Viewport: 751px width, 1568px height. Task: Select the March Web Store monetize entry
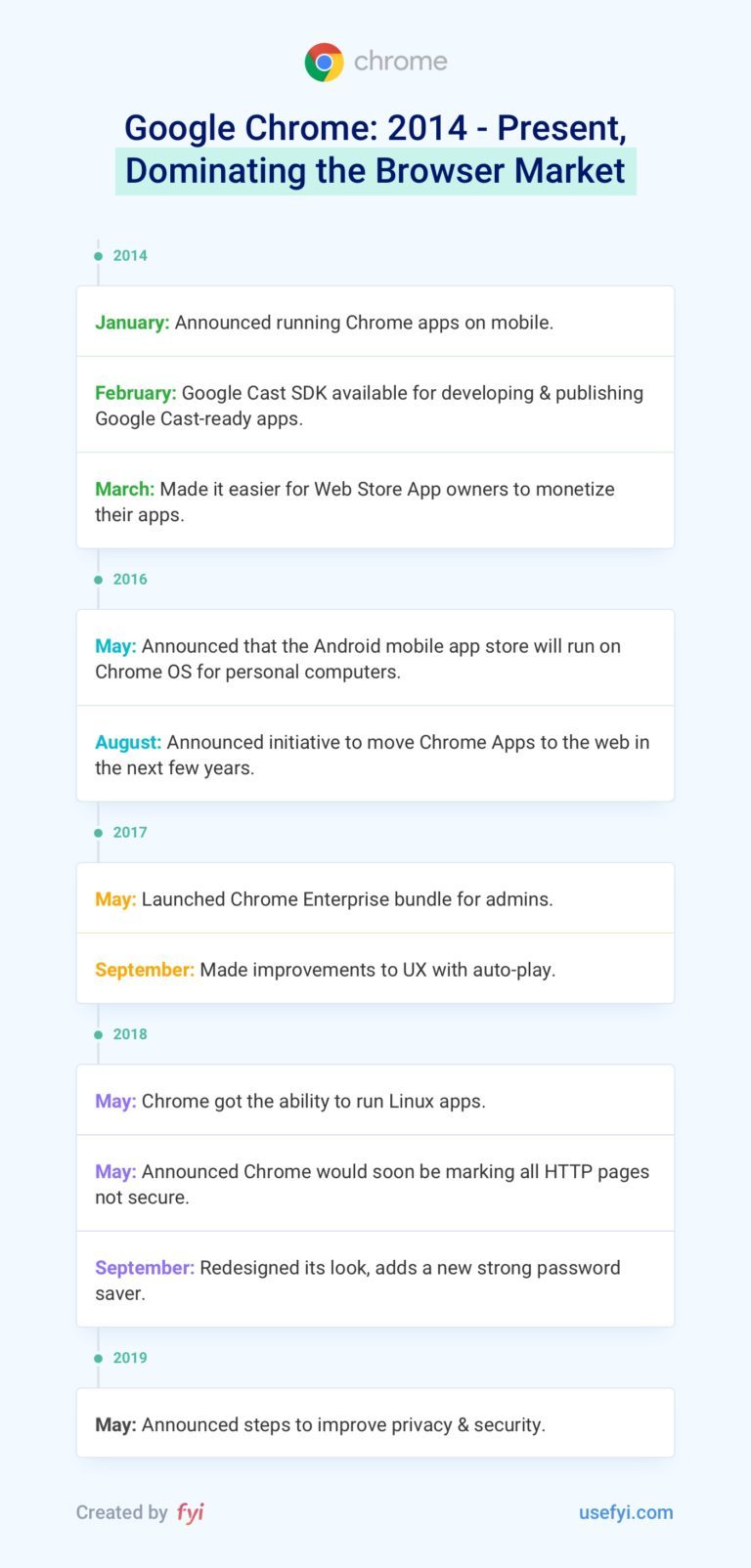[375, 501]
